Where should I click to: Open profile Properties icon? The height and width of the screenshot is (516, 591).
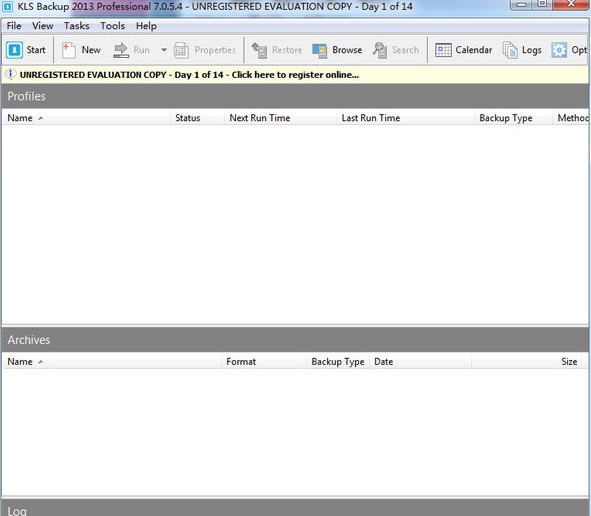point(181,50)
